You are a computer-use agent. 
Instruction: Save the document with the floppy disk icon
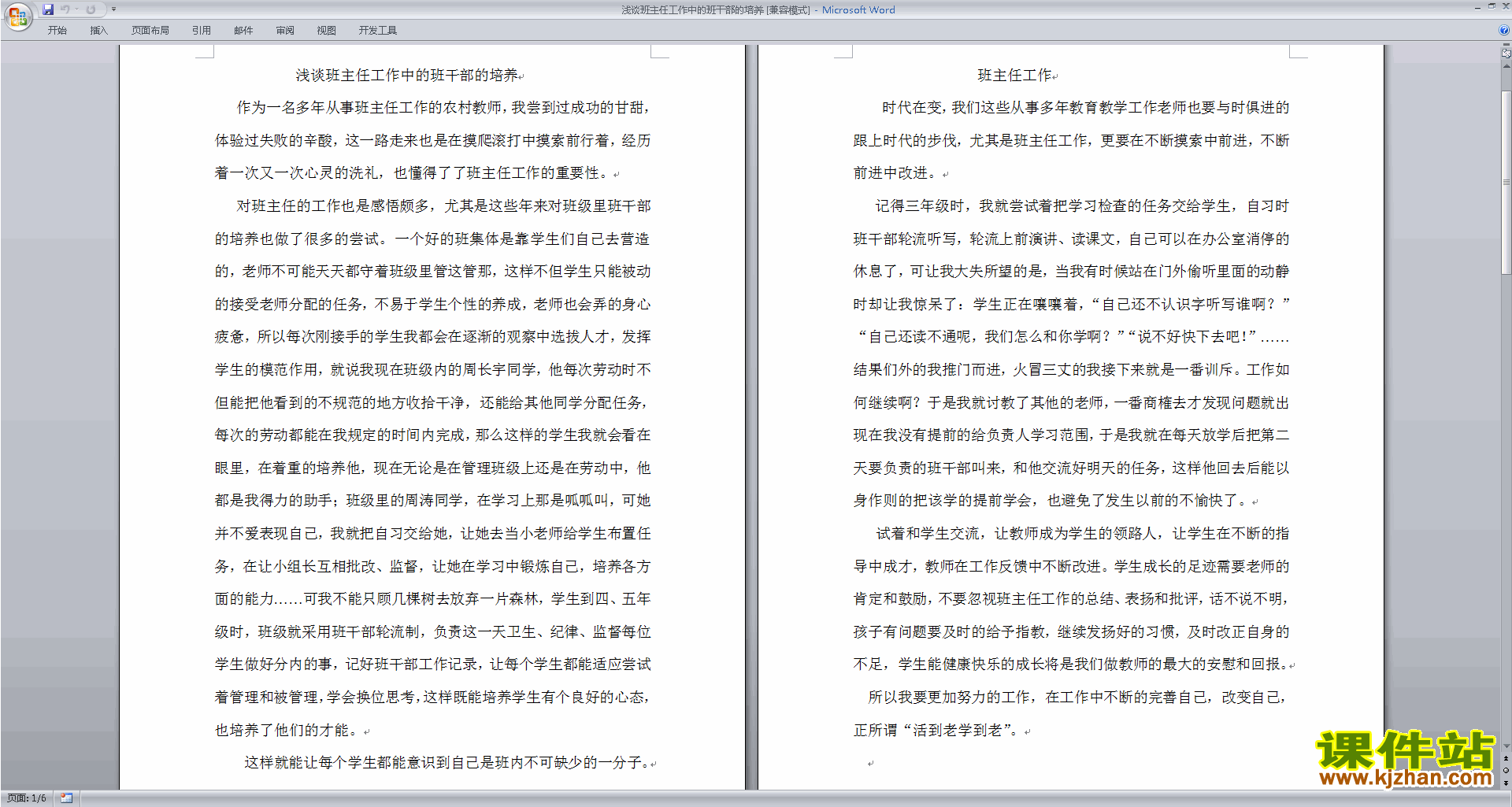[48, 9]
